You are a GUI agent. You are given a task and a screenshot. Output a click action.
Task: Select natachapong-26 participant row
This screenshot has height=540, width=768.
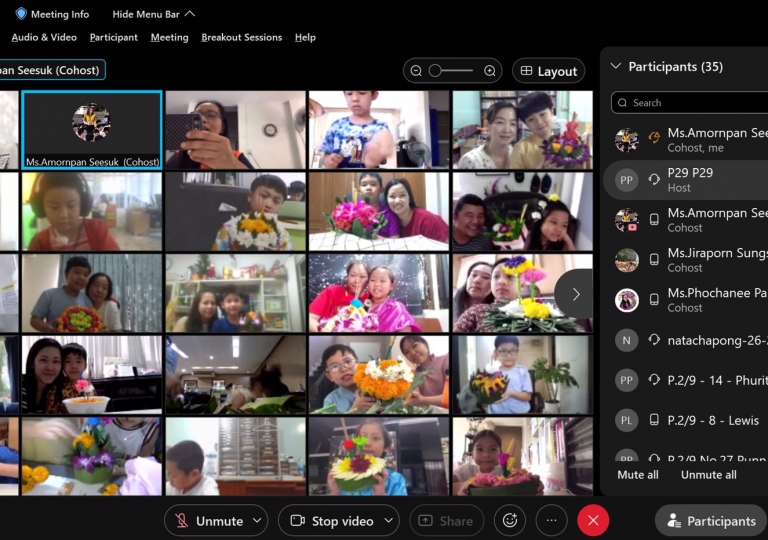click(x=686, y=340)
